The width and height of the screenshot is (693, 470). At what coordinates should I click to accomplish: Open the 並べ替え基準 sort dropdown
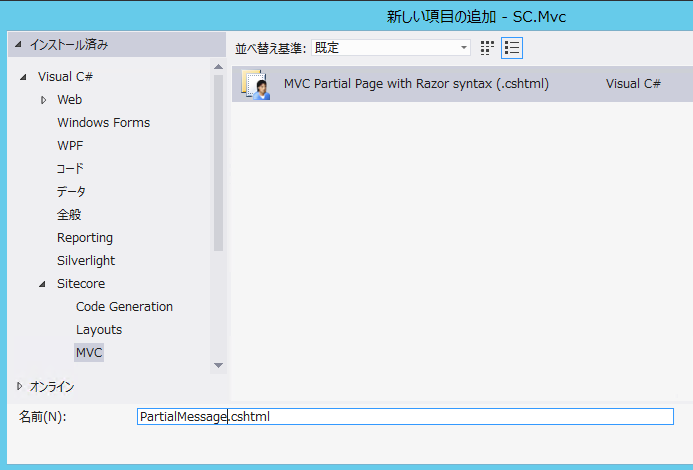(x=390, y=47)
